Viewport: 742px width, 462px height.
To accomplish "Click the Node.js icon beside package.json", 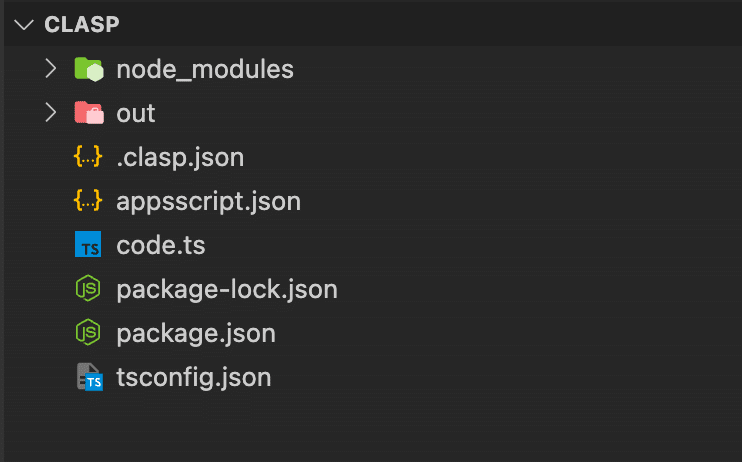I will (x=88, y=332).
